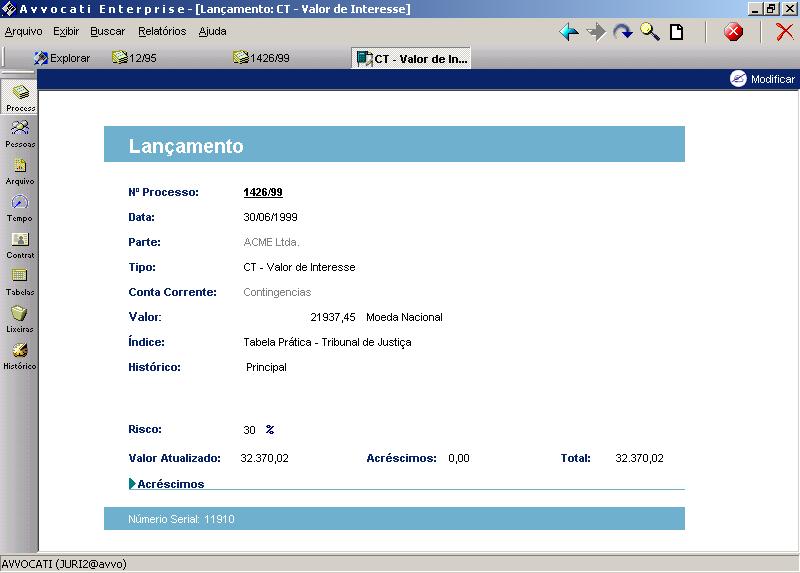Select the CT - Valor de In... tab
The height and width of the screenshot is (573, 800).
tap(411, 58)
